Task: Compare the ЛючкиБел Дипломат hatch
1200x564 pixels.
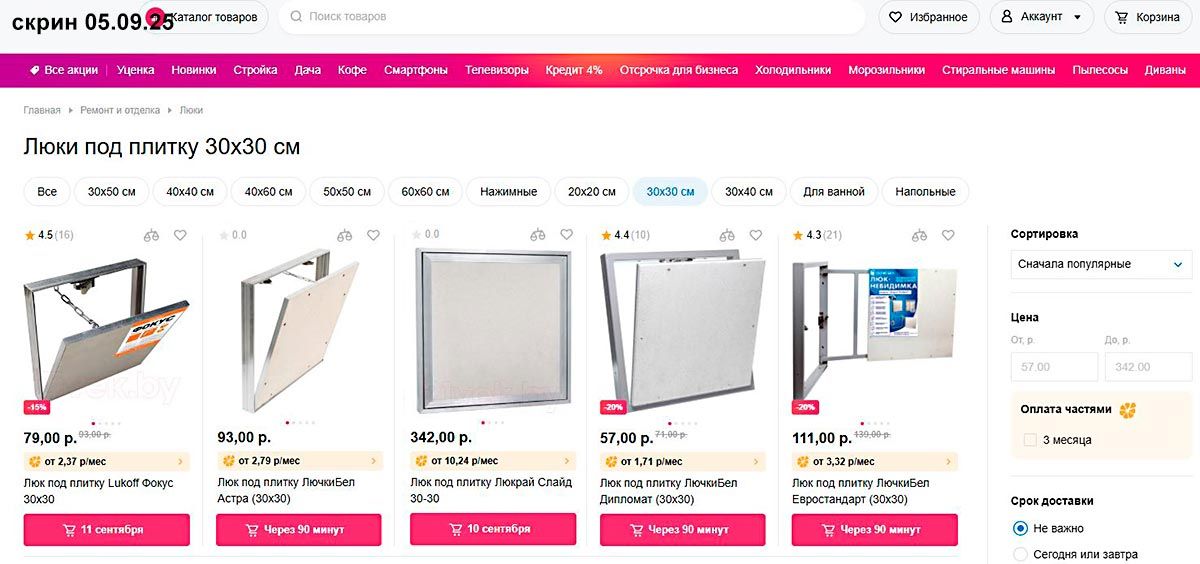Action: 728,236
